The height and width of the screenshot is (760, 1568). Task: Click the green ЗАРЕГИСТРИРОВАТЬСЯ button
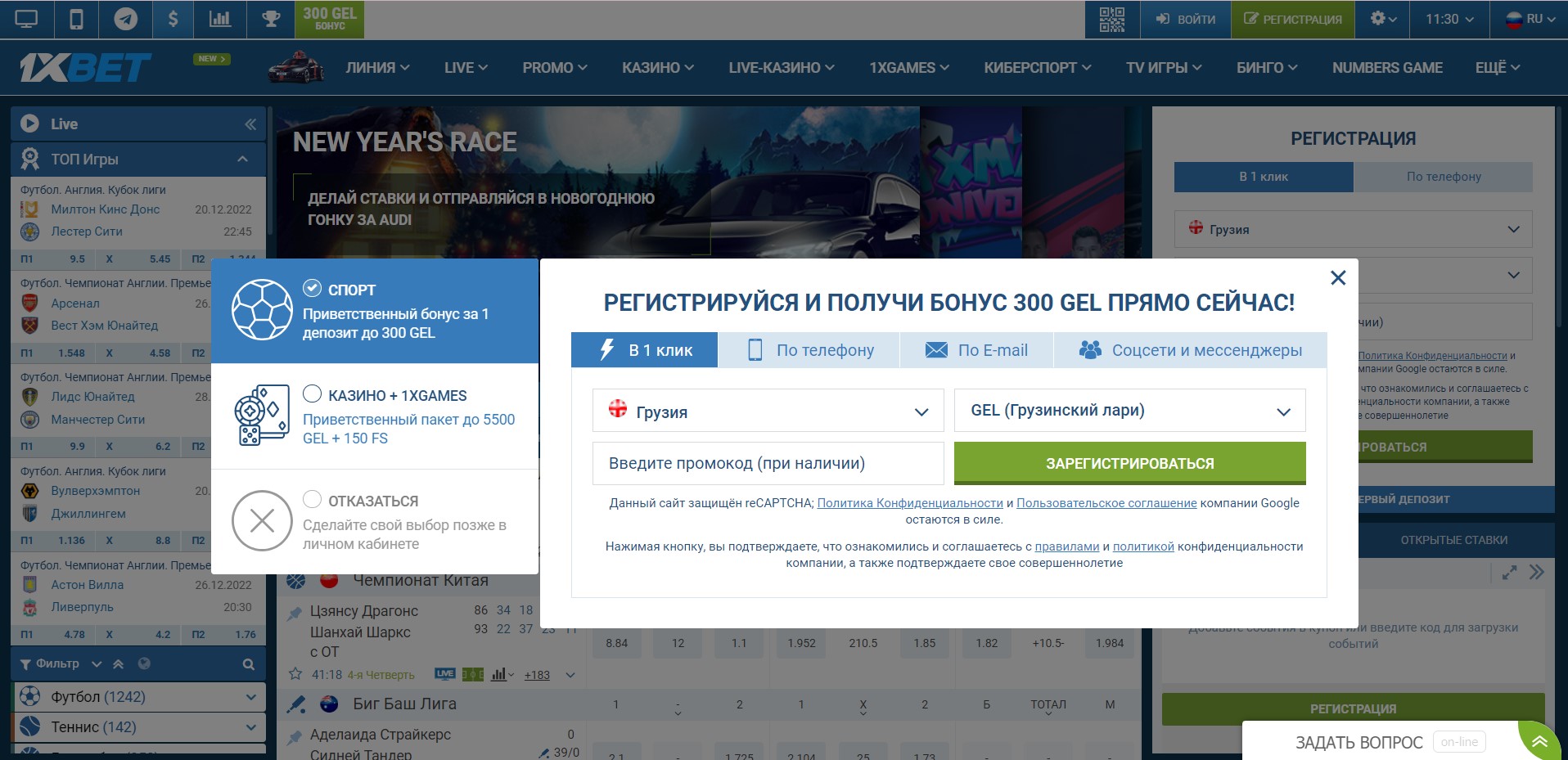click(1129, 463)
